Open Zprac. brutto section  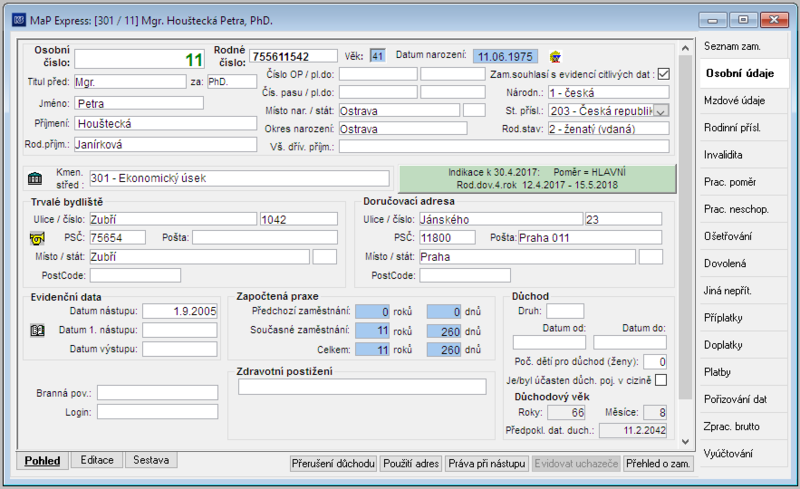tap(743, 426)
